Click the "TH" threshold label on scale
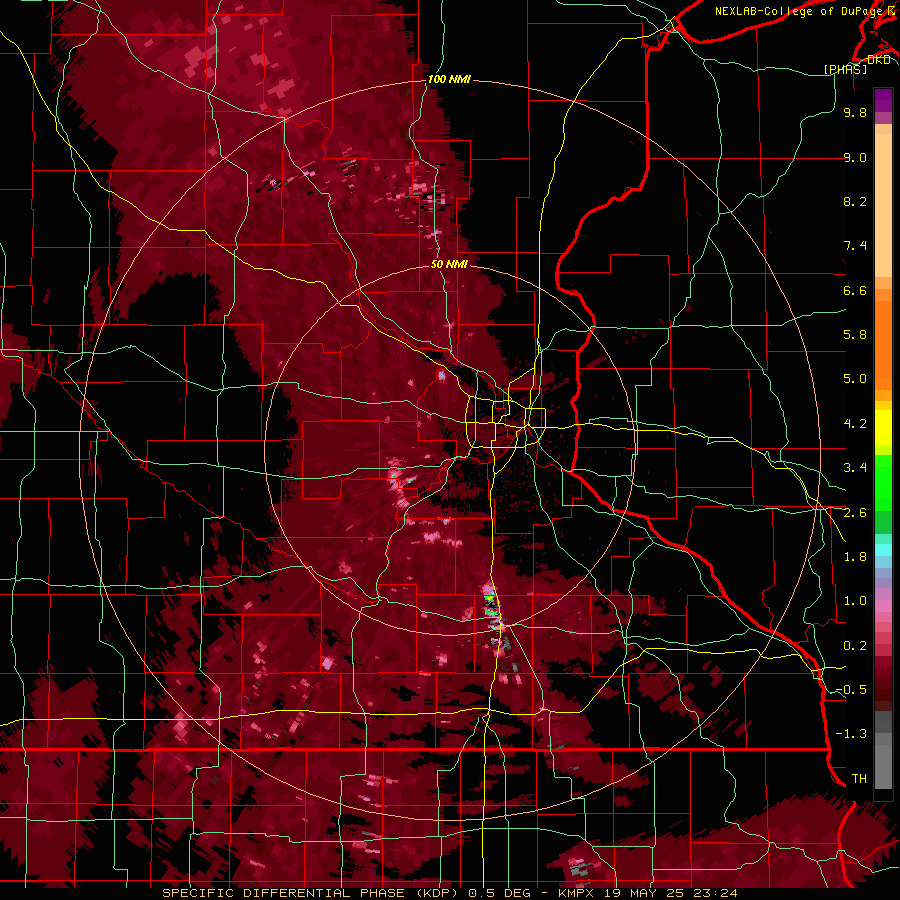This screenshot has height=900, width=900. point(859,779)
